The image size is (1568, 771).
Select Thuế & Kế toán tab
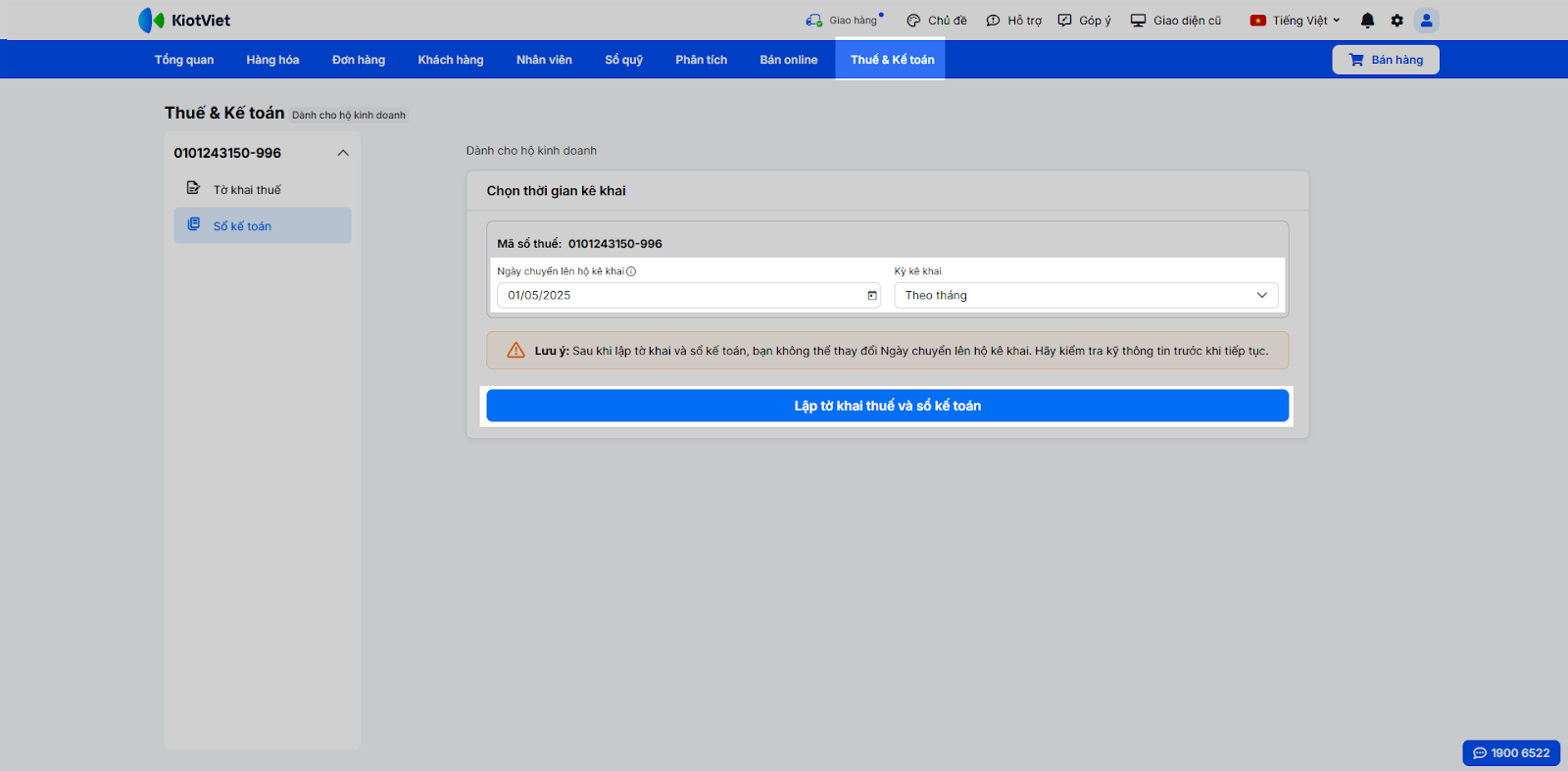(891, 60)
